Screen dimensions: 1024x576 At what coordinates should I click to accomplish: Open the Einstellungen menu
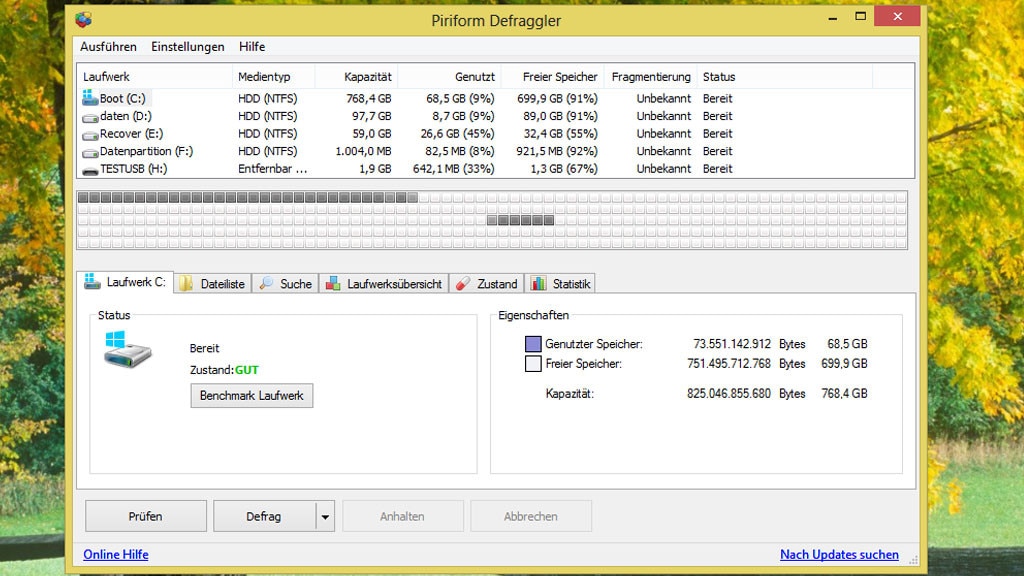point(190,46)
